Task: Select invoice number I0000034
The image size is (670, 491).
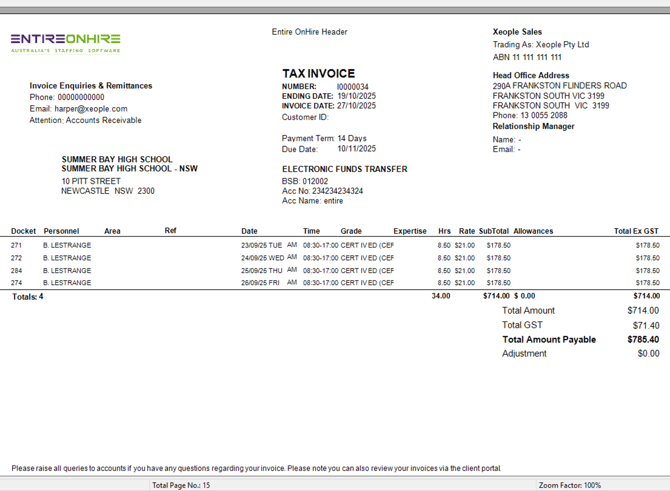Action: [x=352, y=87]
